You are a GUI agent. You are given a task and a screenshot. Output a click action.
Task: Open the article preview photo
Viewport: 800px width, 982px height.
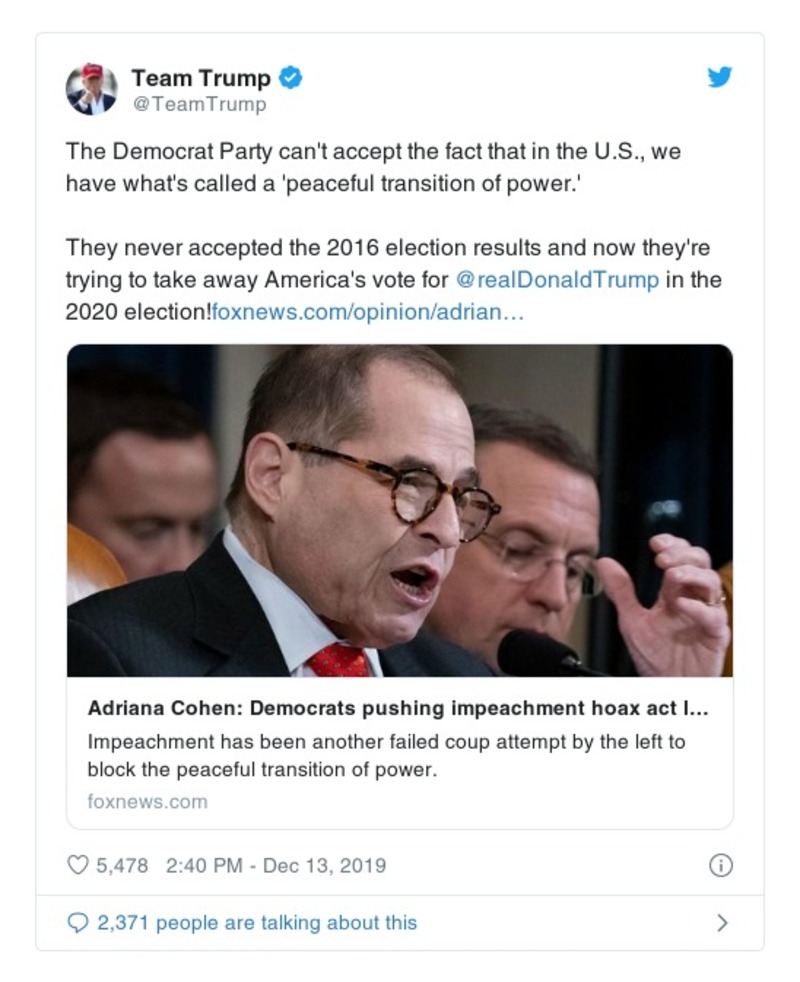(399, 510)
